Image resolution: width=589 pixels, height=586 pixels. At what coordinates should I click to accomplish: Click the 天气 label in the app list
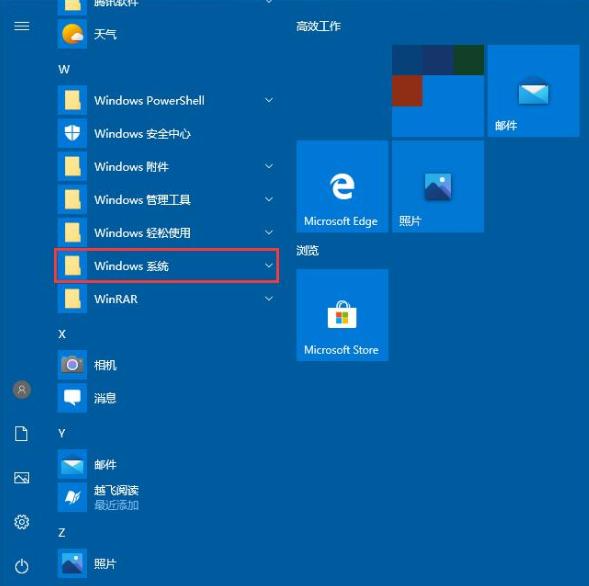tap(105, 34)
